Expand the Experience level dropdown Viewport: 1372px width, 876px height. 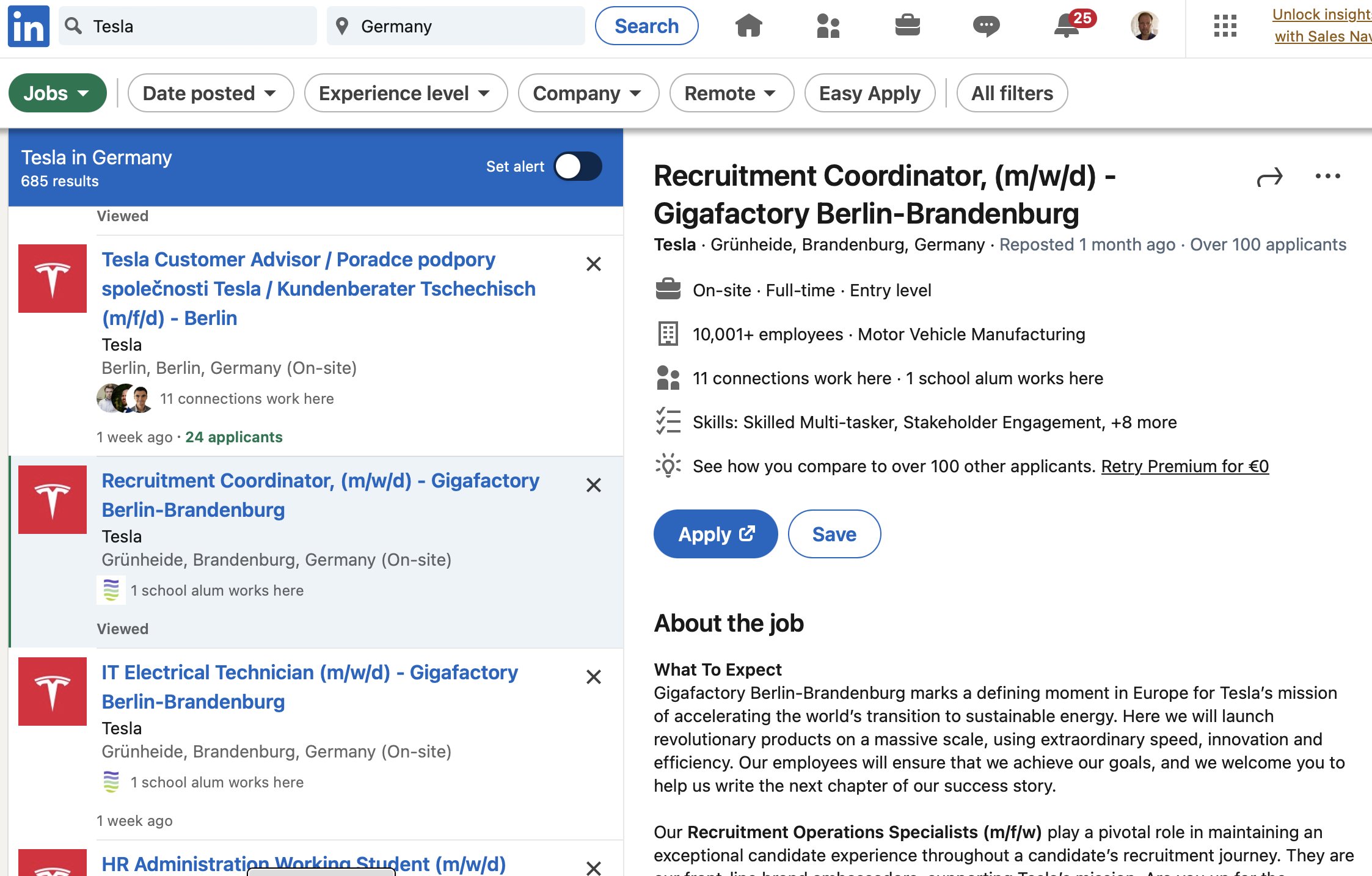tap(405, 93)
